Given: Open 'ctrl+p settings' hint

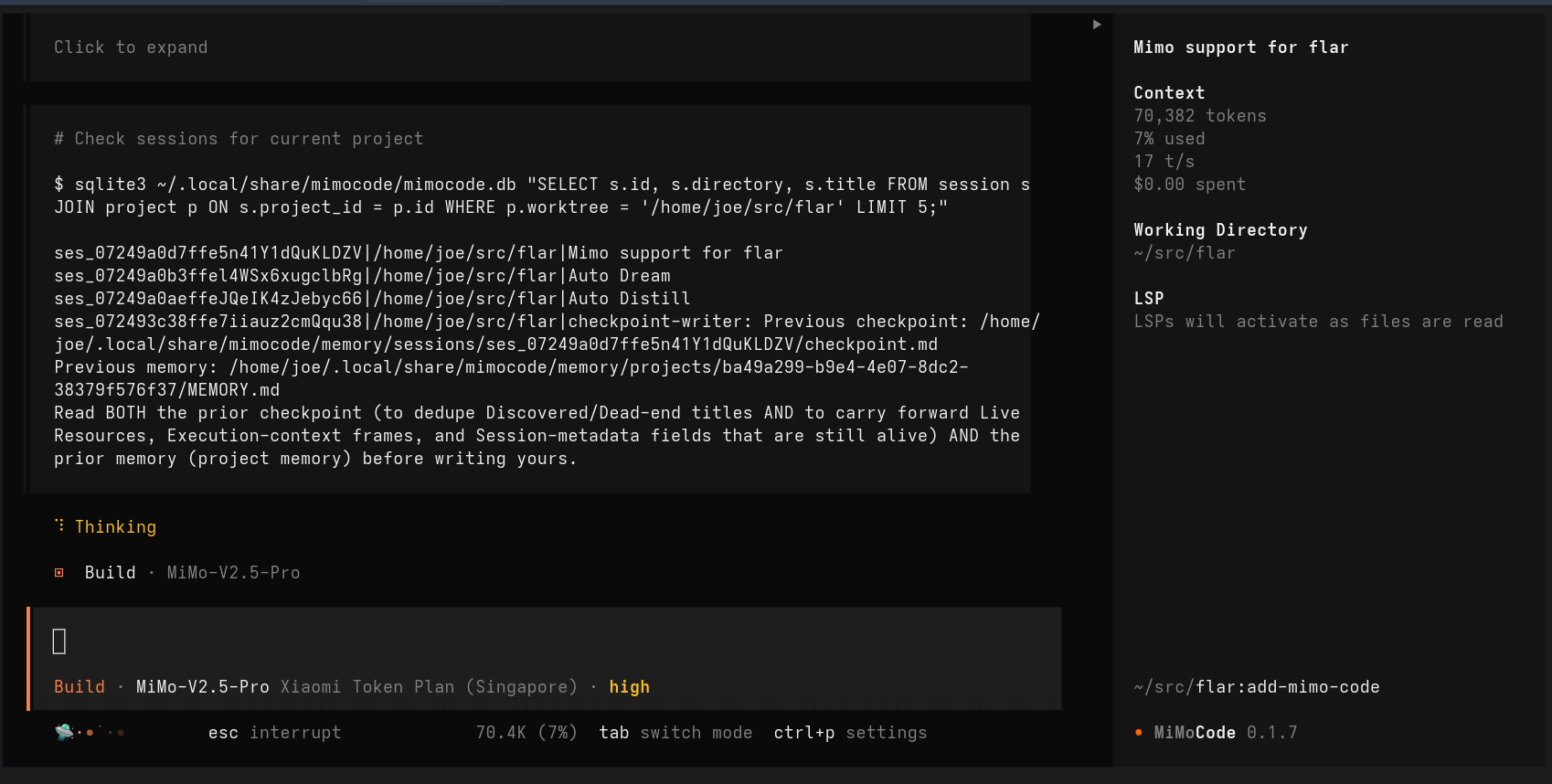Looking at the screenshot, I should 850,733.
